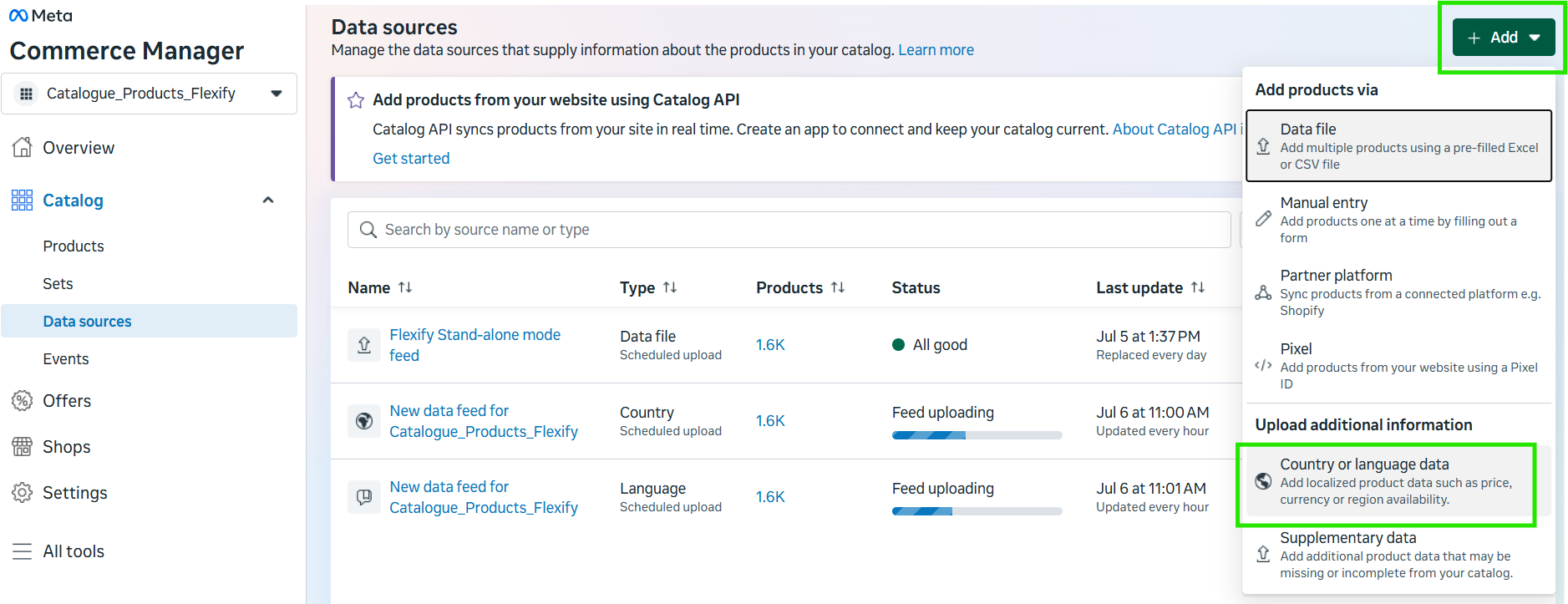
Task: Open Offers section
Action: (67, 400)
